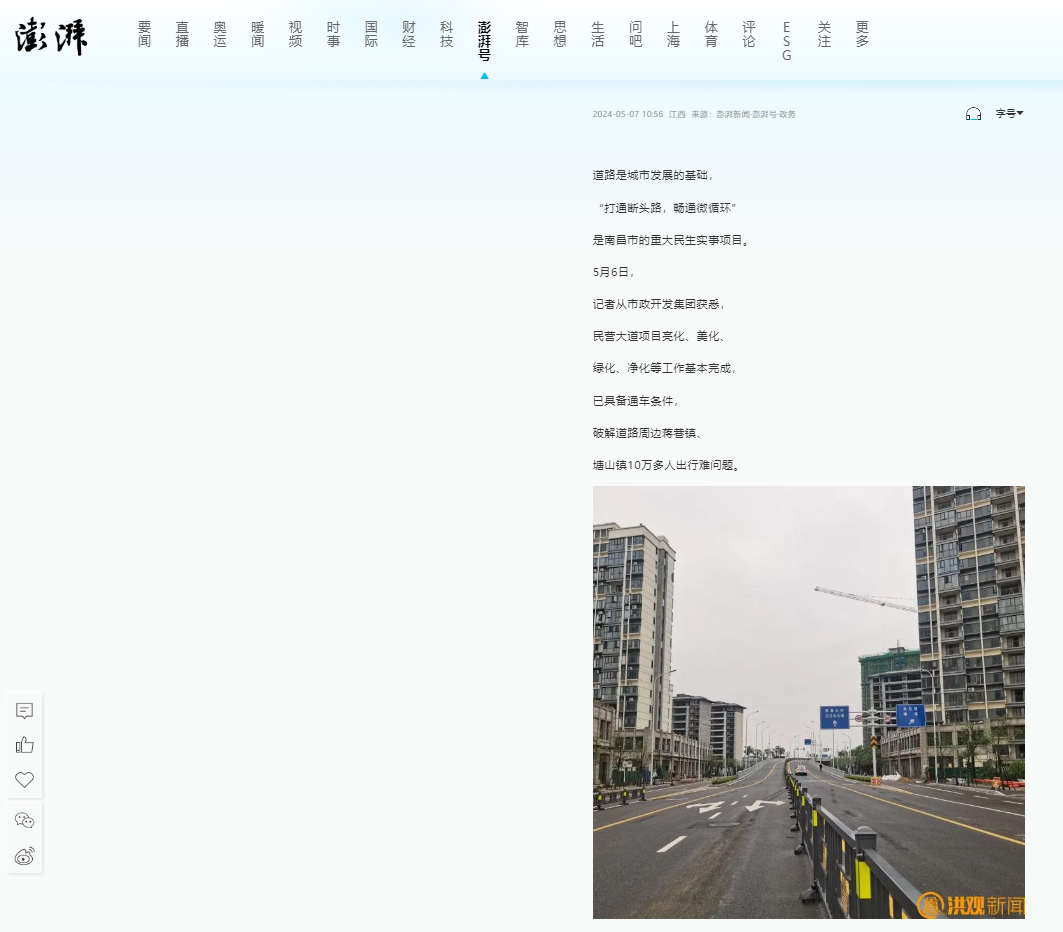Open the comment icon in left sidebar
Image resolution: width=1063 pixels, height=932 pixels.
(25, 711)
